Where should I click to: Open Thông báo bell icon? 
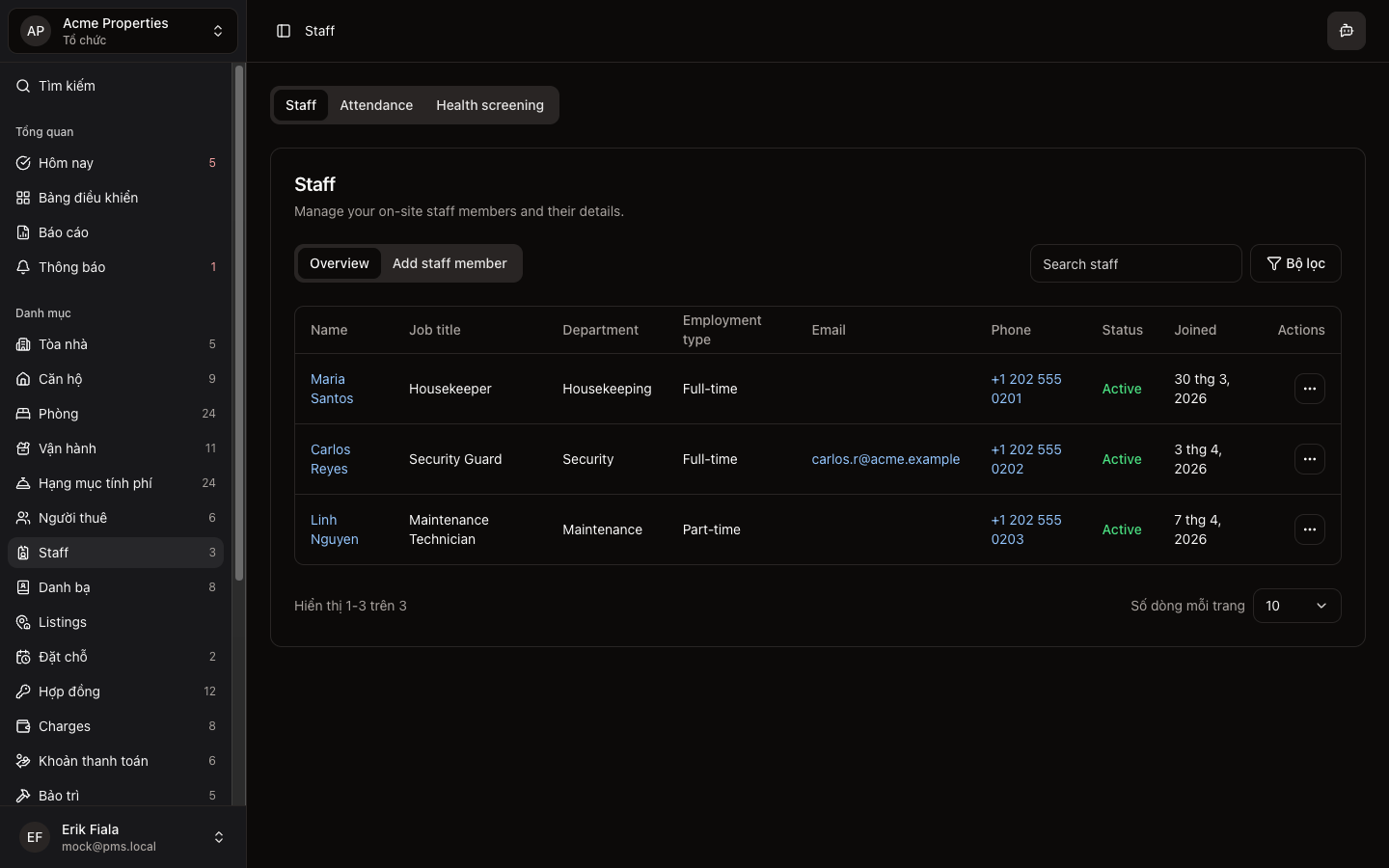[x=23, y=267]
